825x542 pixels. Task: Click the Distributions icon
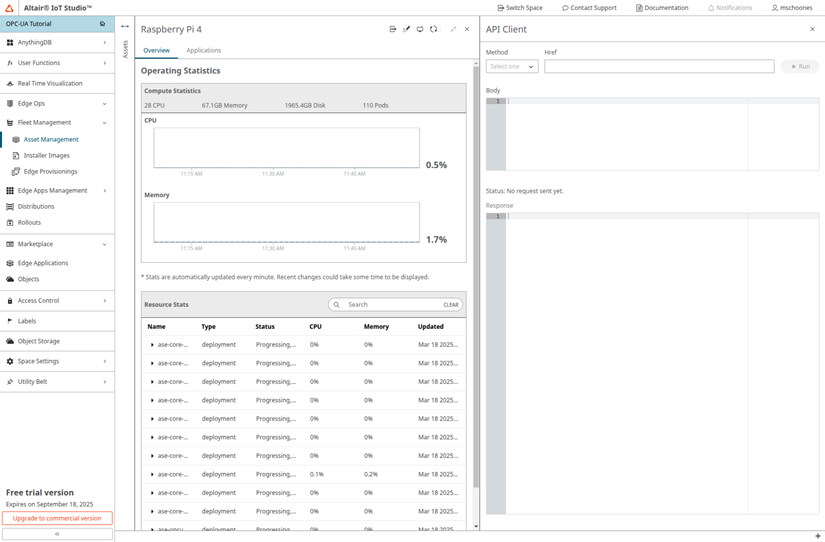(10, 207)
